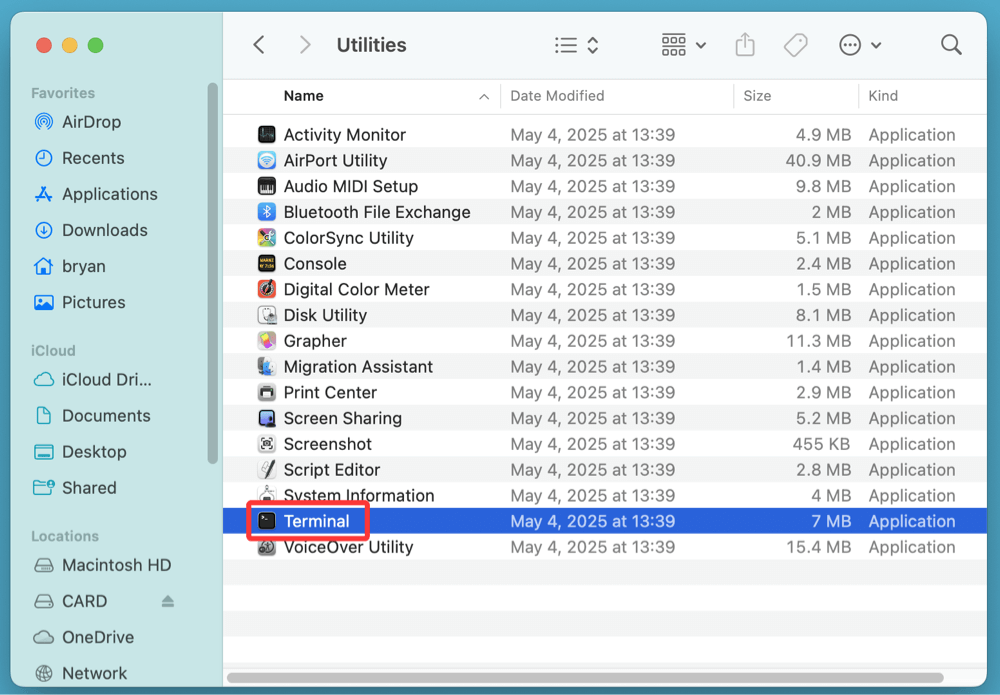Click the Back navigation arrow
This screenshot has width=1000, height=695.
pyautogui.click(x=258, y=44)
